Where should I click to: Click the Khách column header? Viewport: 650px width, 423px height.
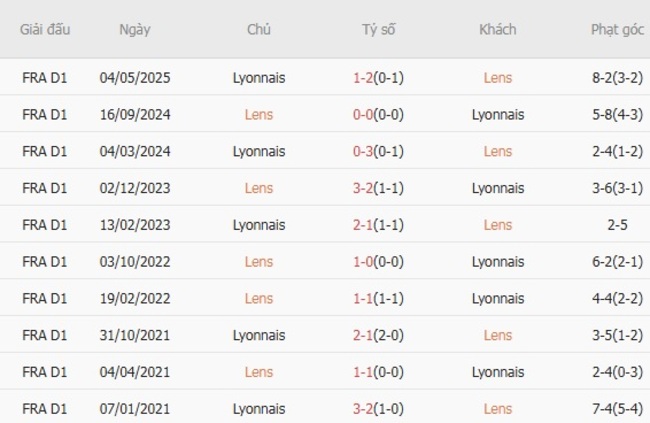[497, 29]
